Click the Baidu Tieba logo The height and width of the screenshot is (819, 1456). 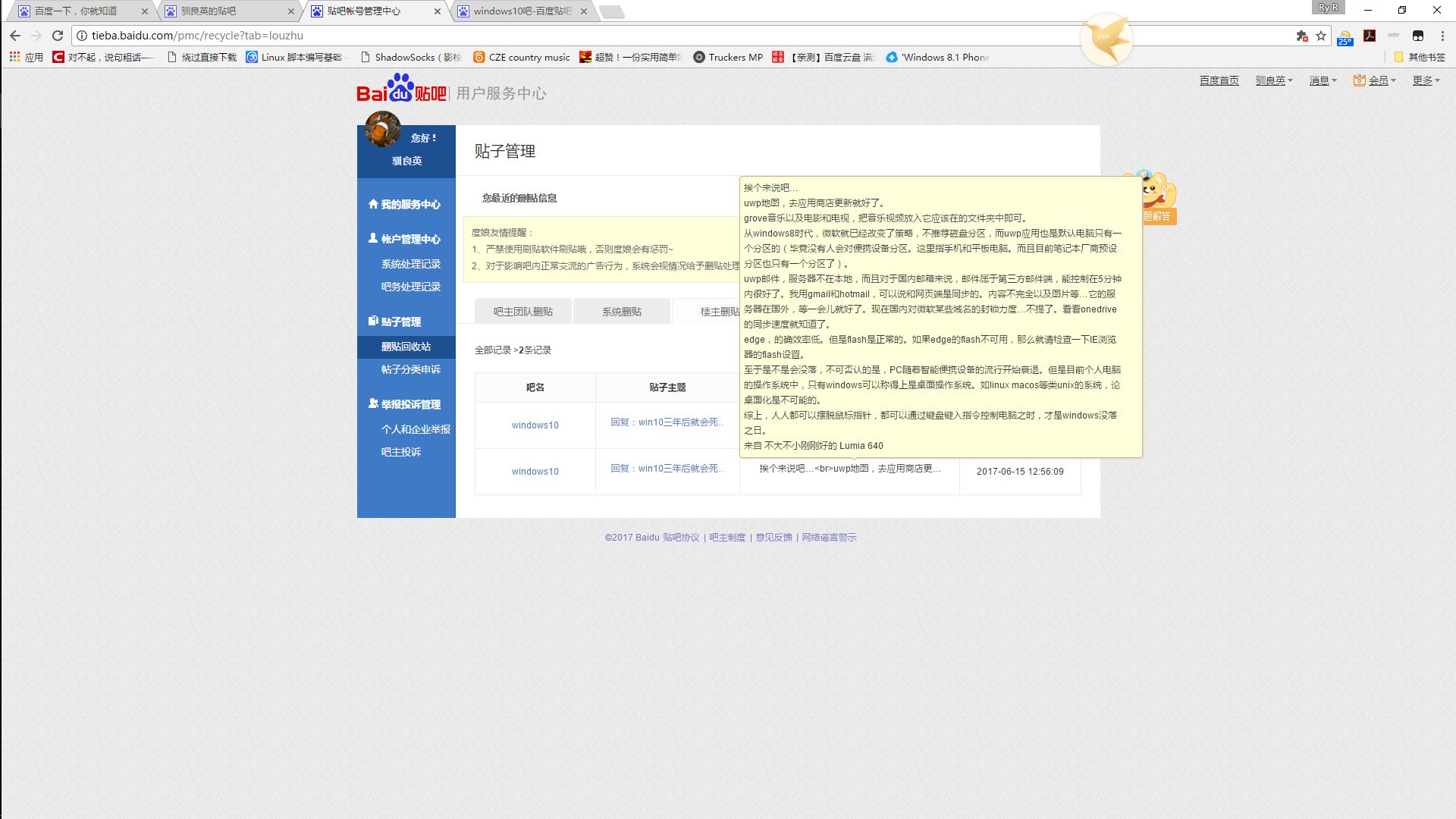tap(401, 89)
